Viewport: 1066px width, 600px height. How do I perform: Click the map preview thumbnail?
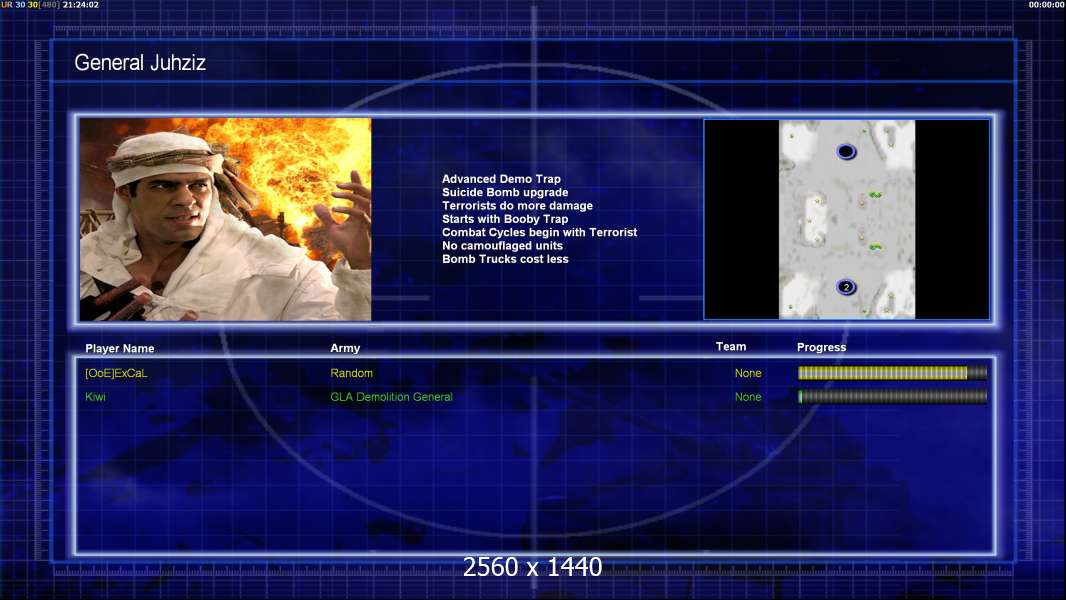pos(846,219)
